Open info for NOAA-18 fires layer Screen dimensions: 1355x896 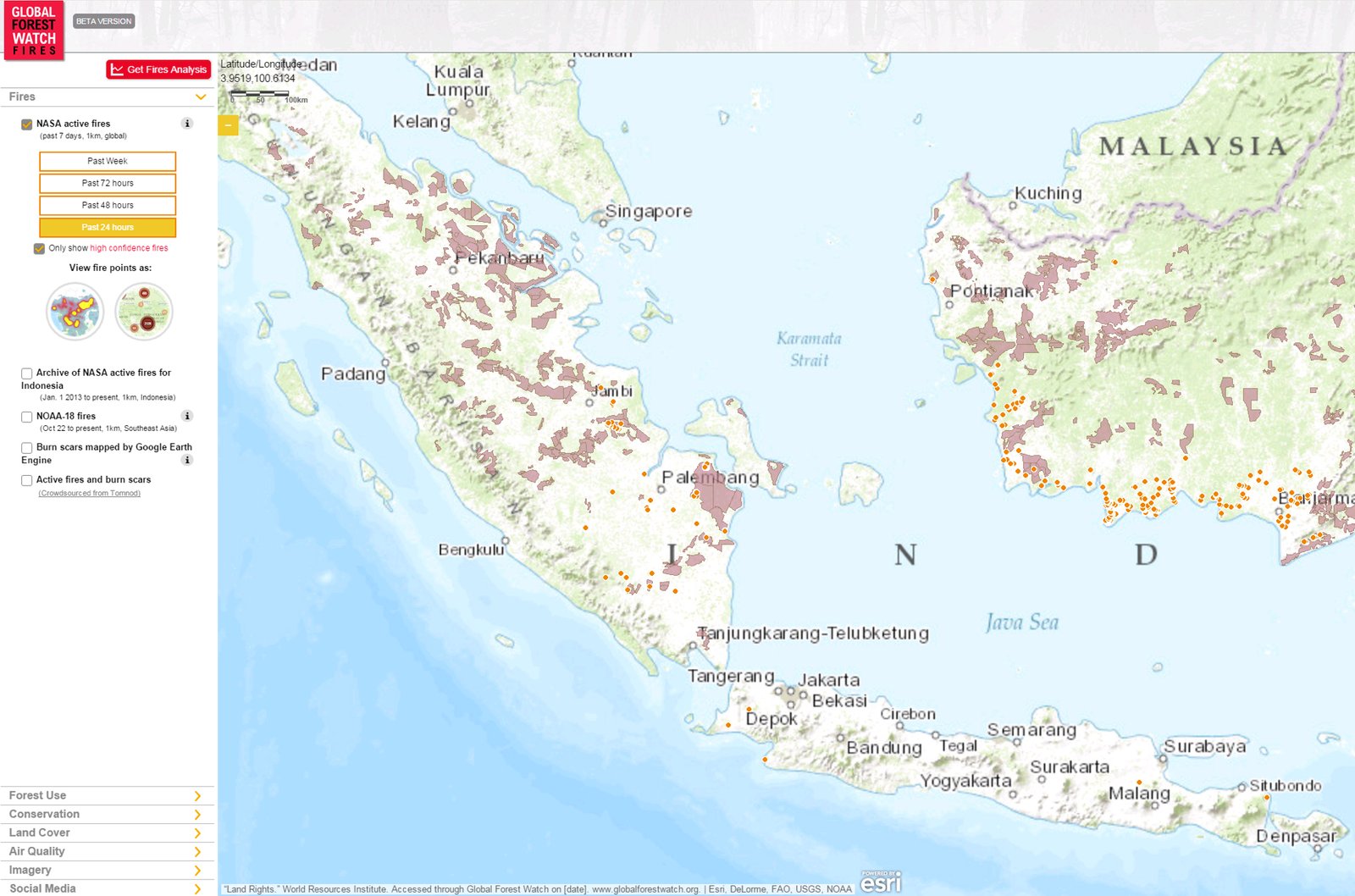(x=186, y=416)
